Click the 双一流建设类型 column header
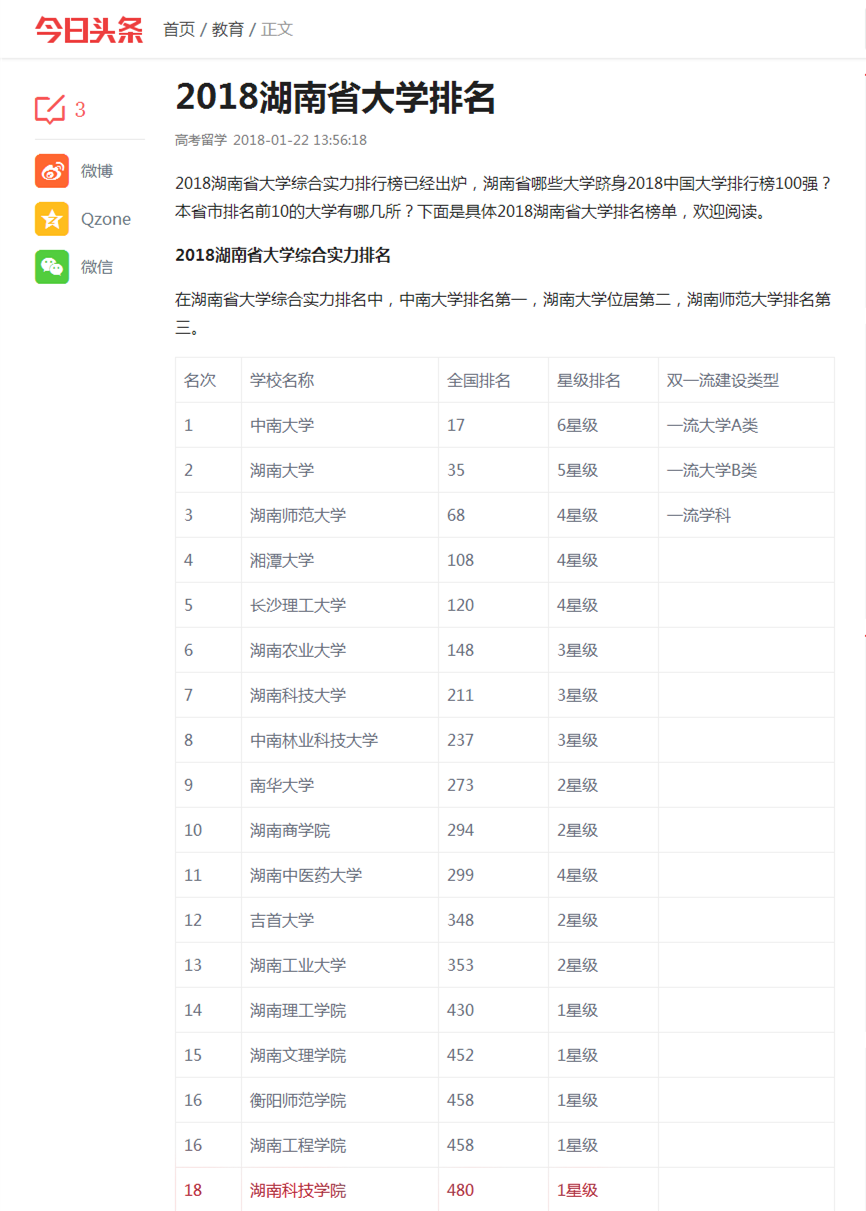The image size is (866, 1211). 722,380
